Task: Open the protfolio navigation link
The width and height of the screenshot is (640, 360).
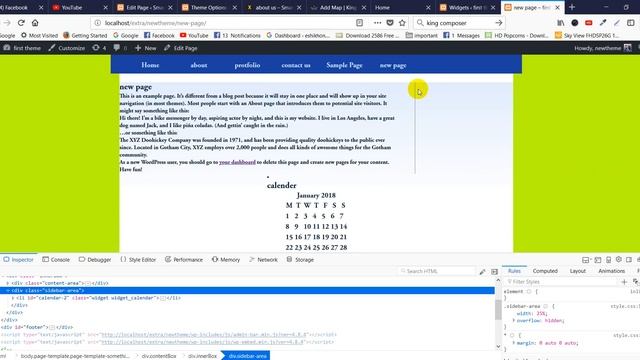Action: [x=247, y=65]
